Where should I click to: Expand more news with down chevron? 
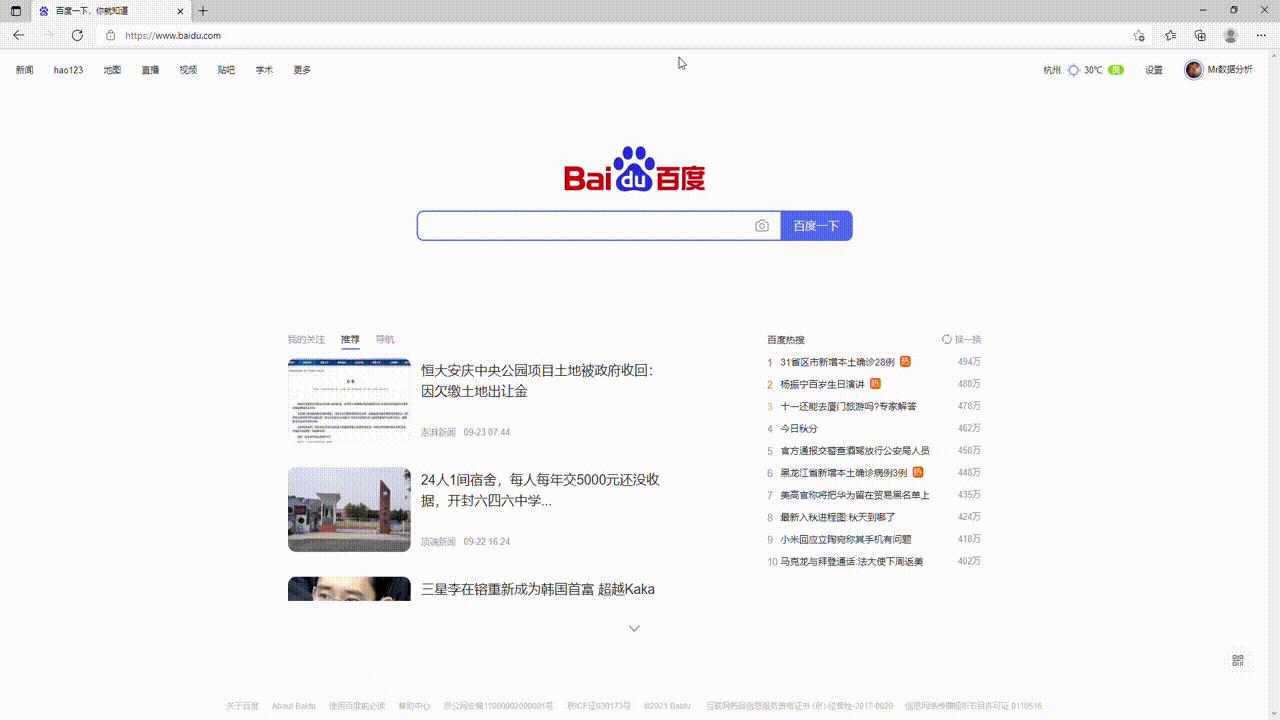click(x=634, y=628)
